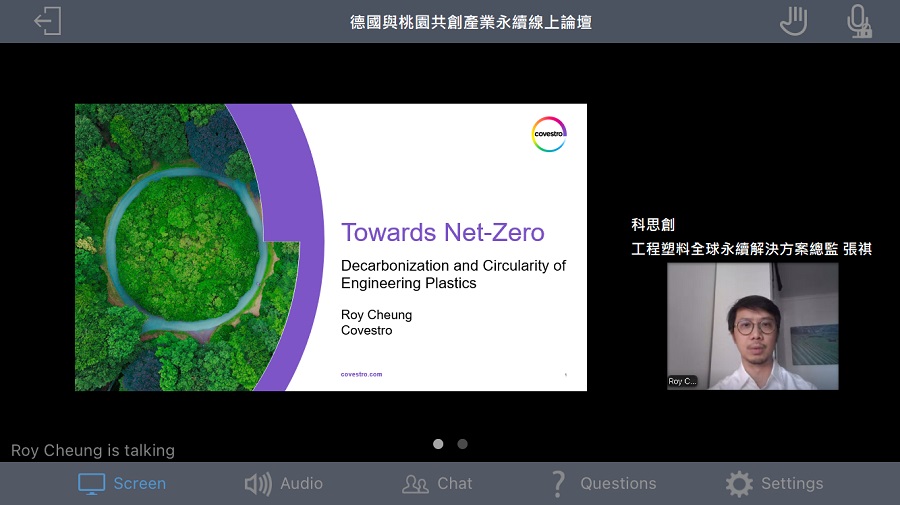Open the Settings tab
Screen dimensions: 900x505
tap(774, 484)
